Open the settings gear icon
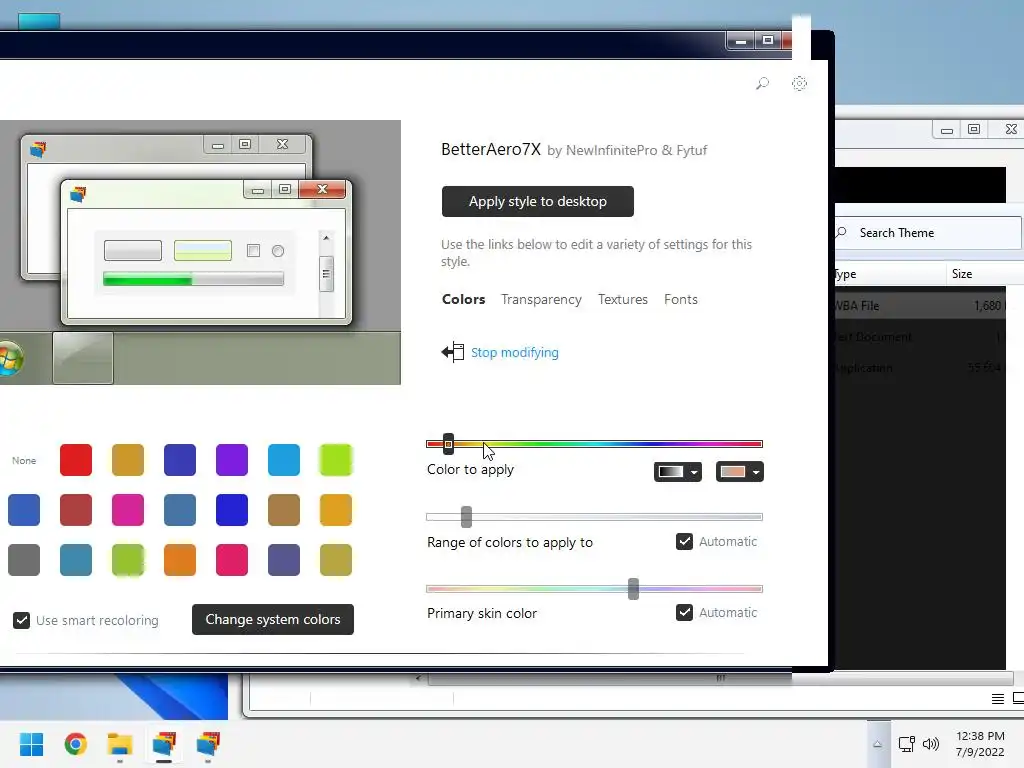Viewport: 1024px width, 768px height. click(x=799, y=84)
